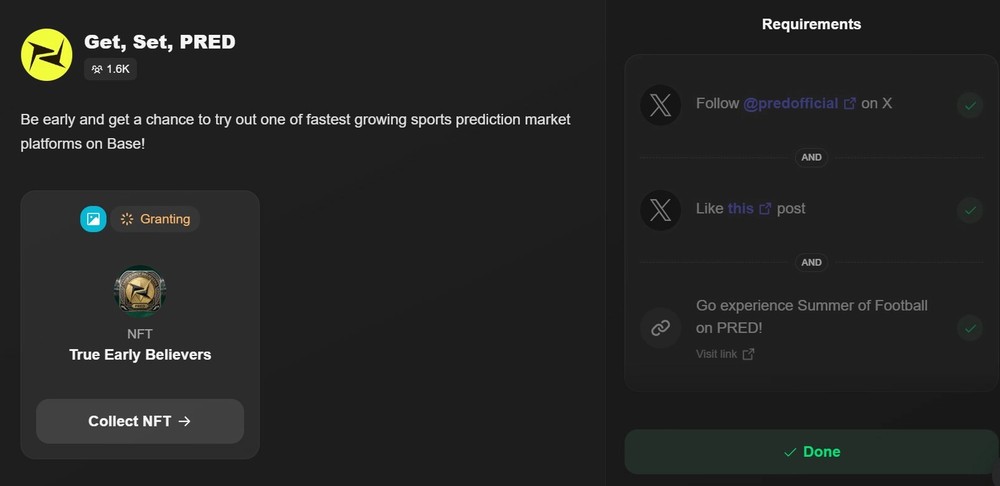Click the chain link icon for Summer of Football
This screenshot has width=1000, height=486.
point(661,328)
